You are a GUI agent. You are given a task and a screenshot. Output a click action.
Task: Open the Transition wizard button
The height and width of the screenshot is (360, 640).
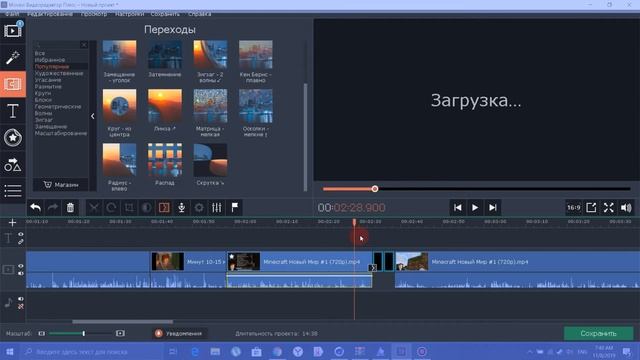(x=164, y=208)
